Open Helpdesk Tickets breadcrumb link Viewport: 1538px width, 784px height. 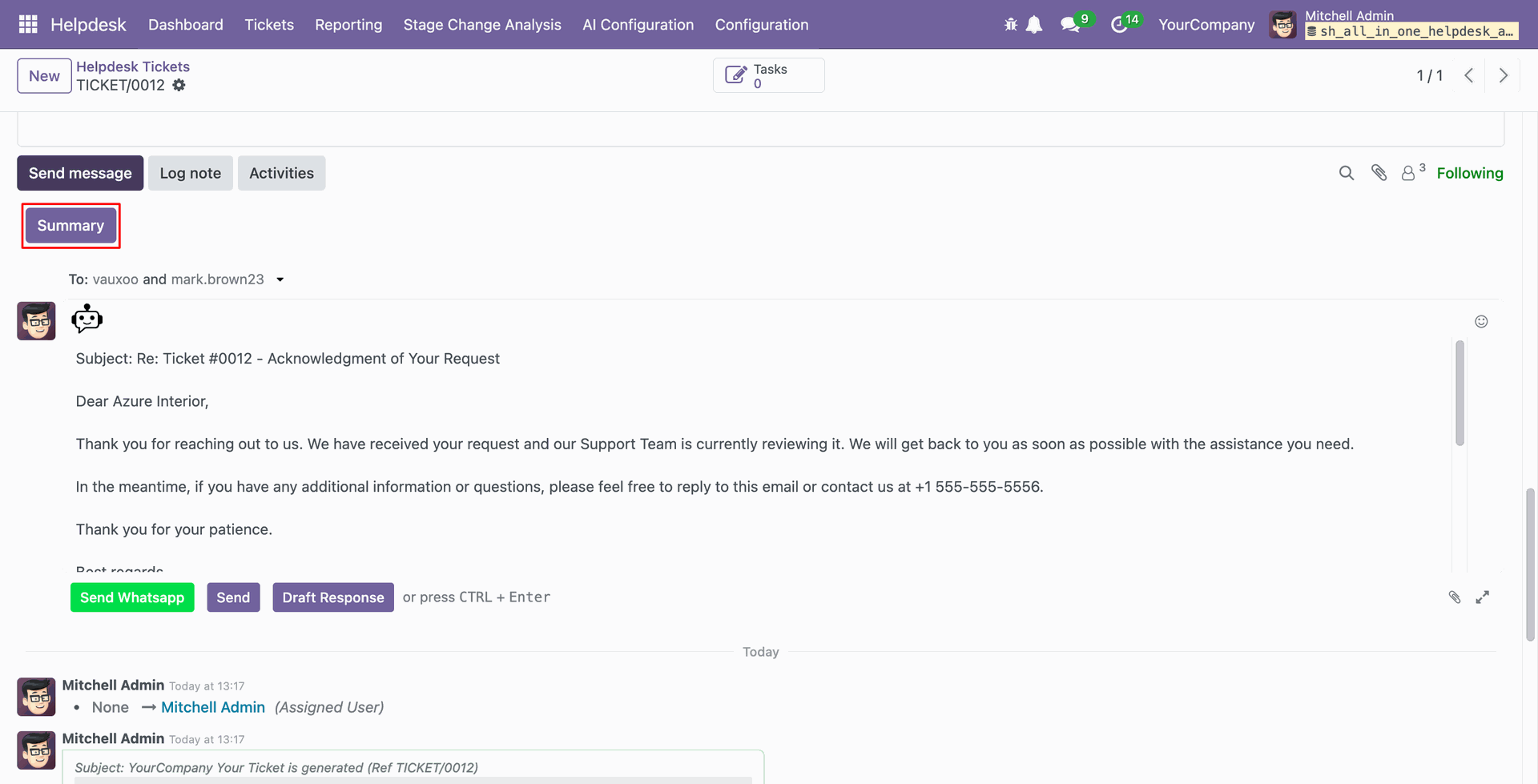click(133, 66)
